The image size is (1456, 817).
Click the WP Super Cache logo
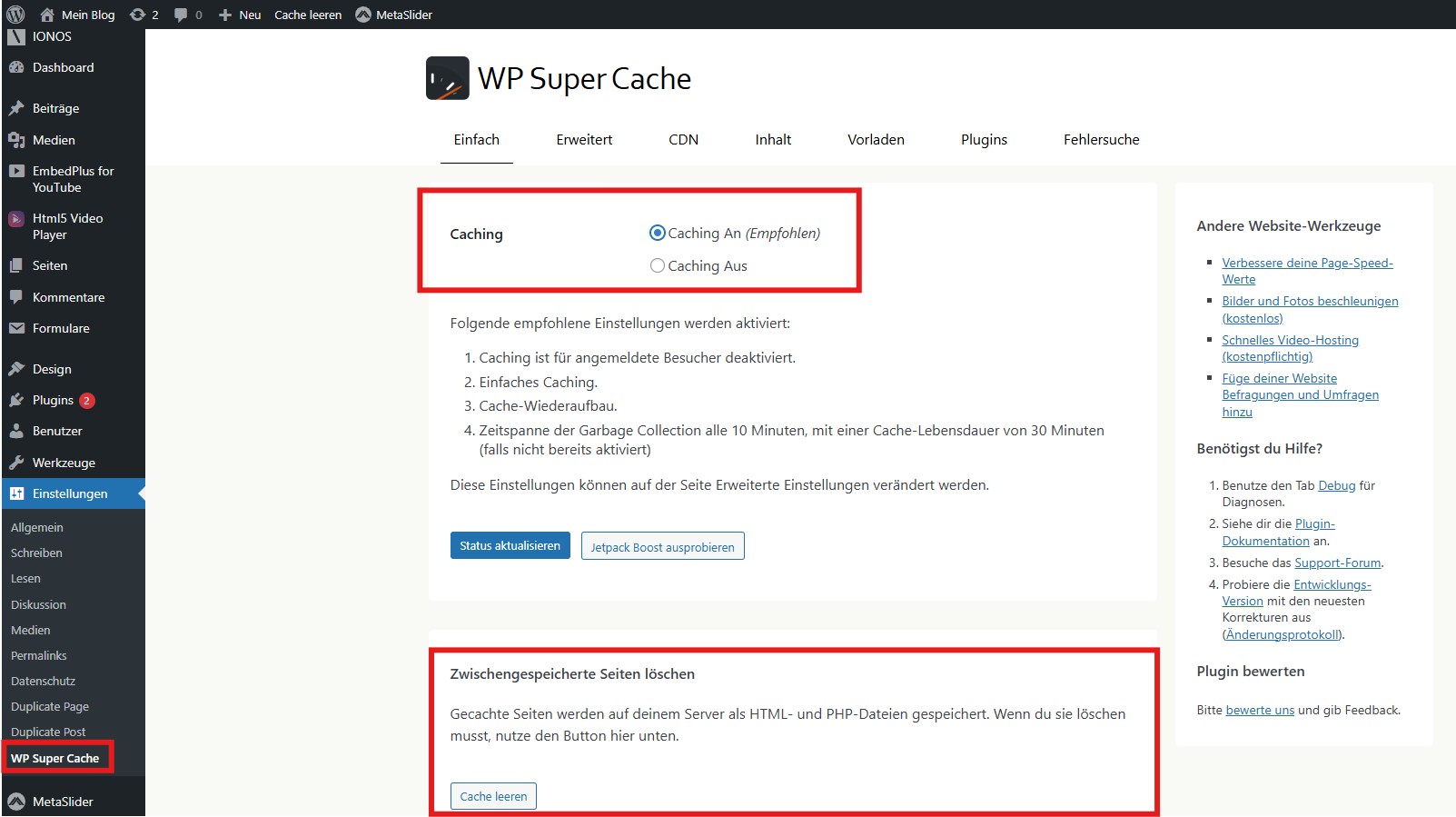pyautogui.click(x=448, y=78)
